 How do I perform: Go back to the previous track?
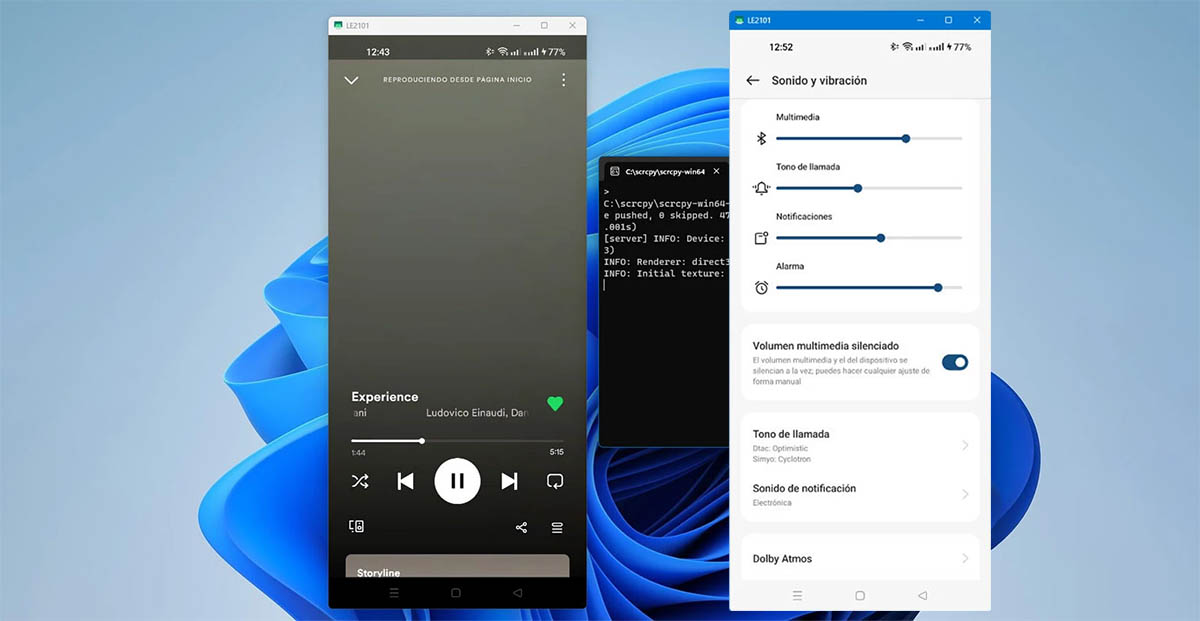(405, 481)
